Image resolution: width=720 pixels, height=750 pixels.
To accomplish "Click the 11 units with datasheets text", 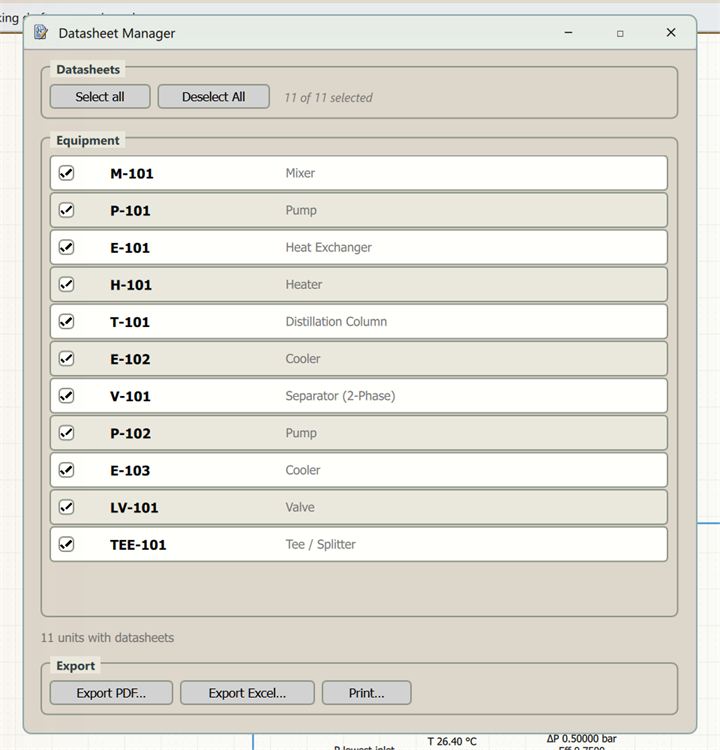I will [x=108, y=638].
